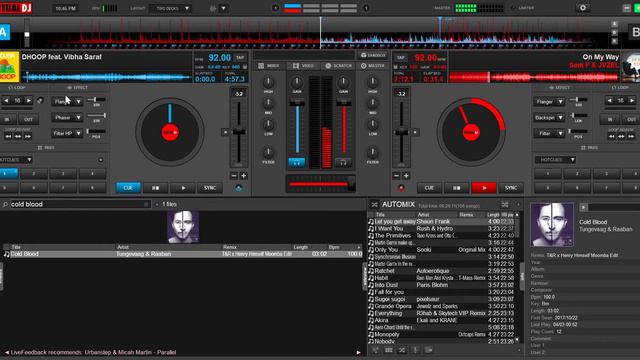Click the cold blood search input field

click(76, 204)
